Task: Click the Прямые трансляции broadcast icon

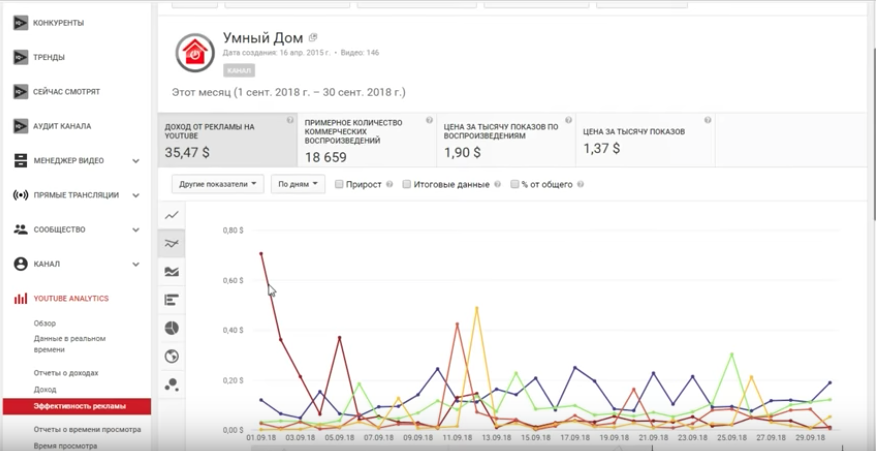Action: coord(21,195)
